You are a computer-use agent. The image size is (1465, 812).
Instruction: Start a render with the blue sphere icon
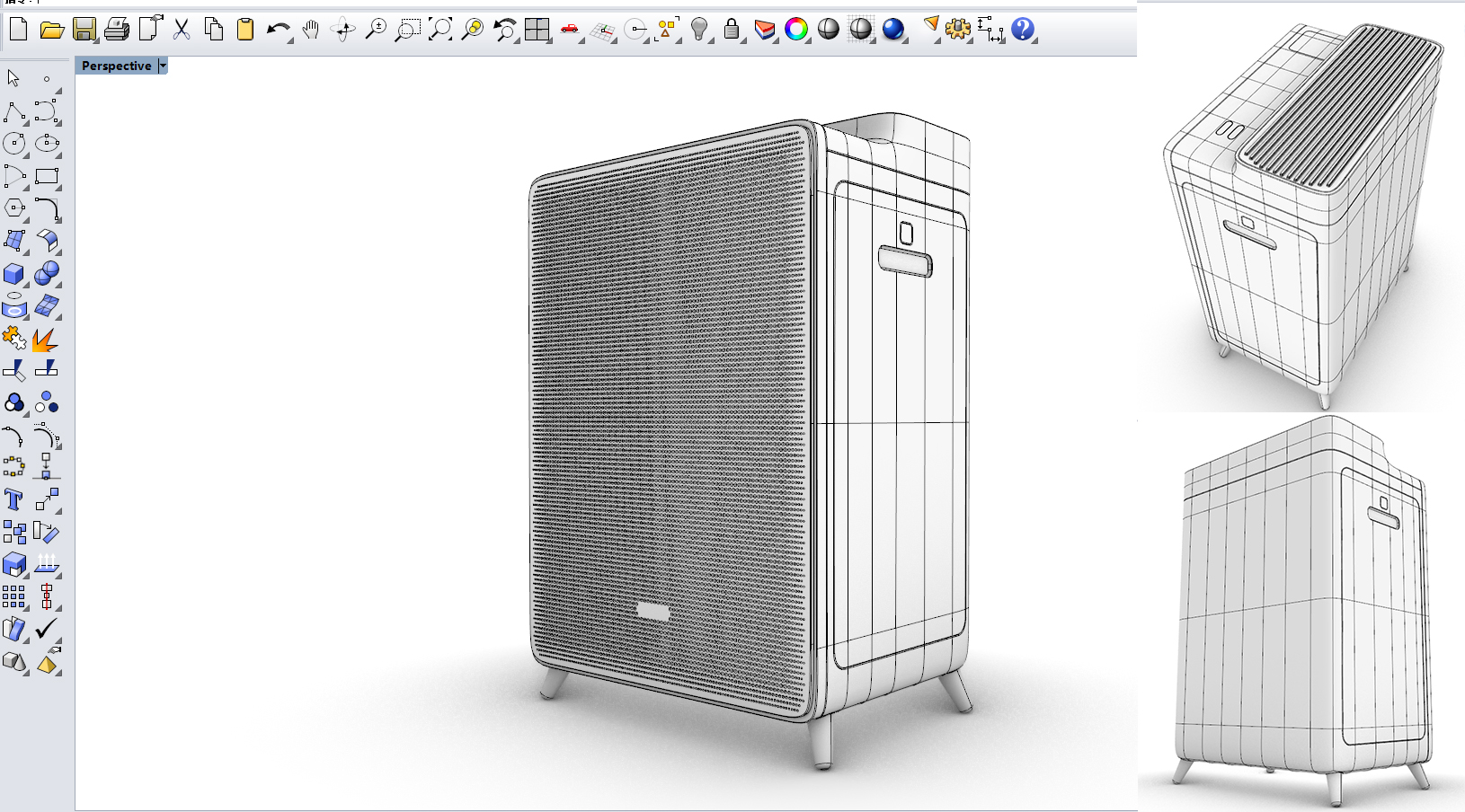click(x=891, y=29)
